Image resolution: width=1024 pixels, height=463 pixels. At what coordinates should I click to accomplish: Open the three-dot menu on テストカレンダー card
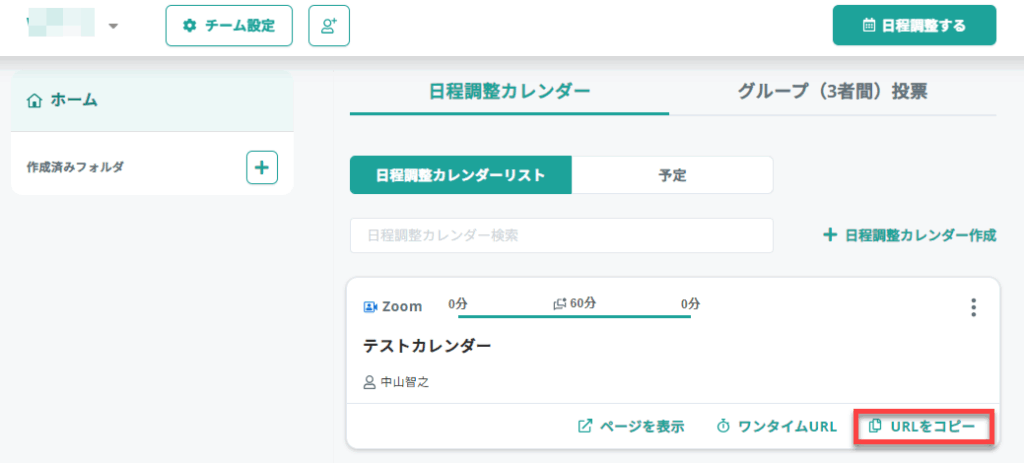click(973, 308)
